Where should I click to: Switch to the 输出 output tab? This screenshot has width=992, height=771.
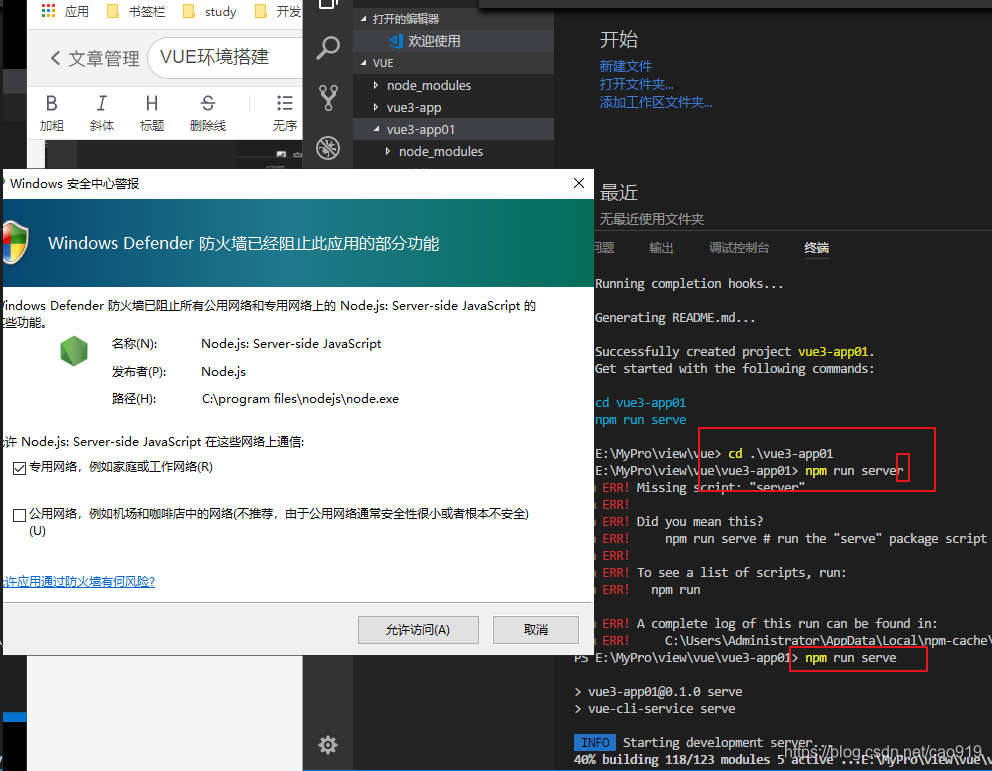661,248
